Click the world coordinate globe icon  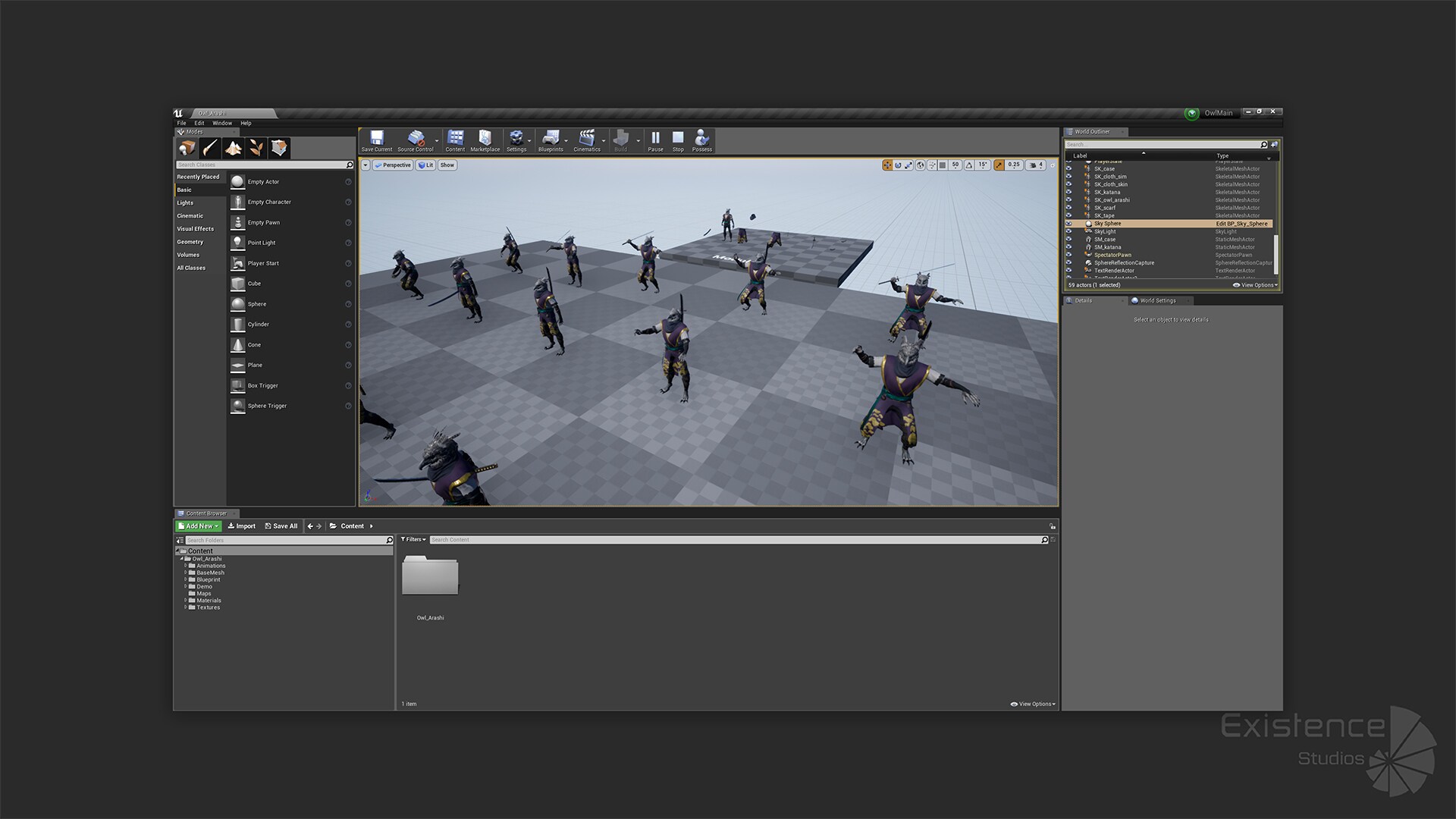pos(920,165)
